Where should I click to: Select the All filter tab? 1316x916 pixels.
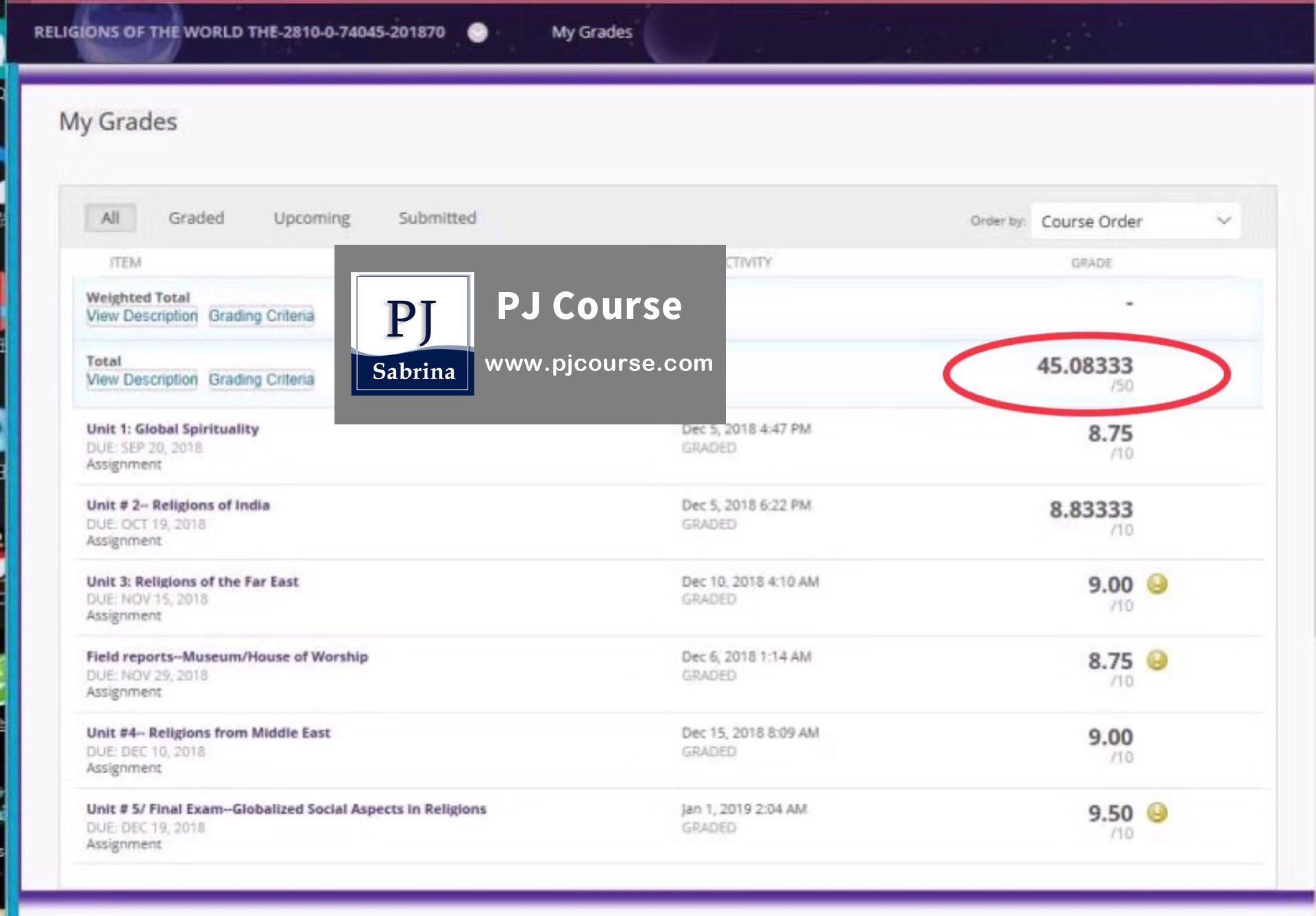click(110, 218)
